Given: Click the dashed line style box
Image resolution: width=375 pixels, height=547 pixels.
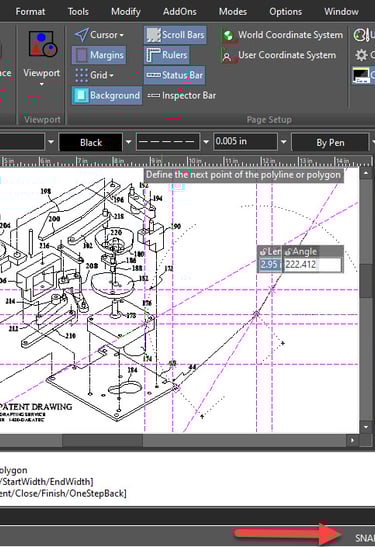Looking at the screenshot, I should pos(168,142).
